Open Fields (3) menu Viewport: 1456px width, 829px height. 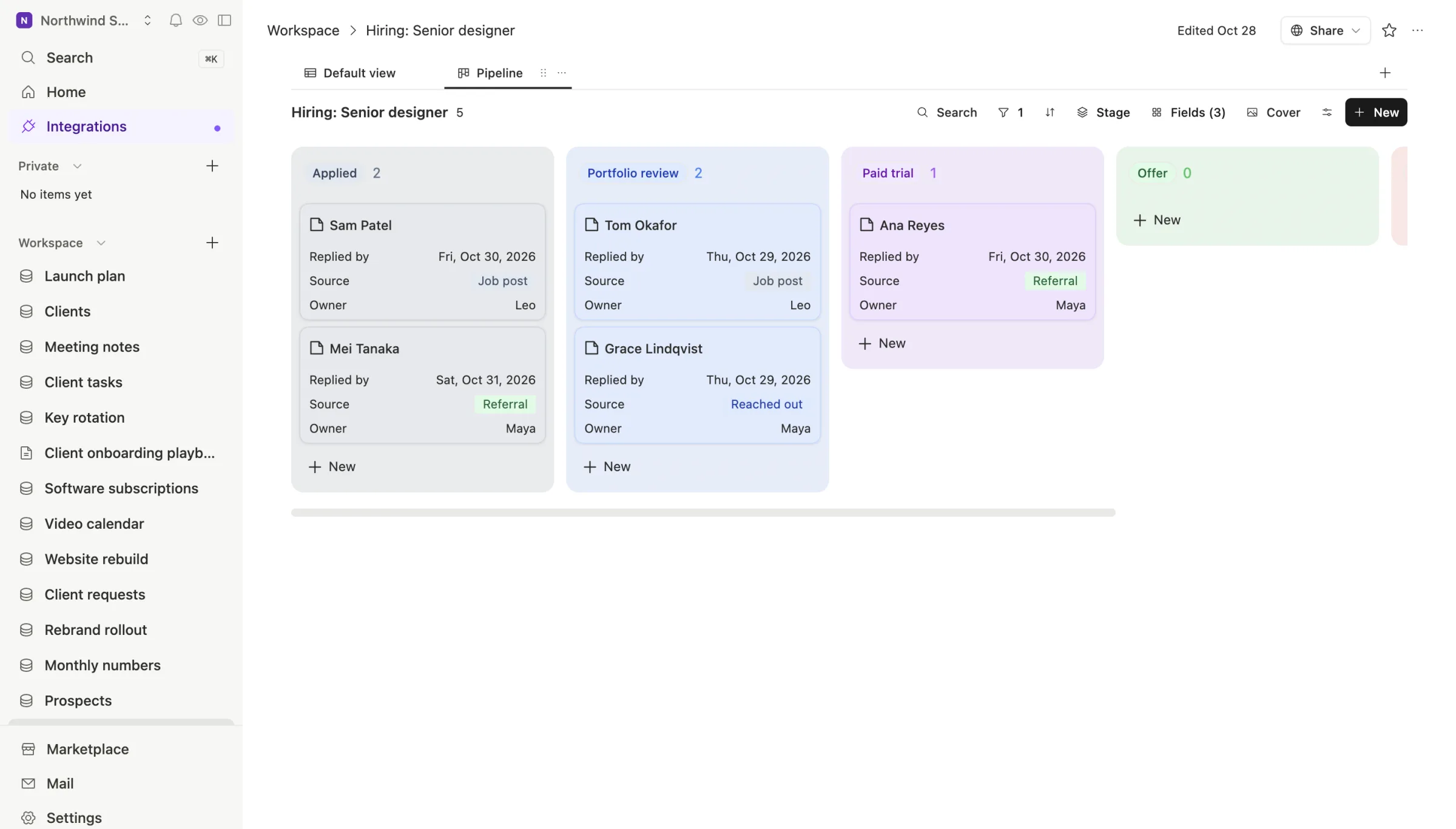point(1188,113)
